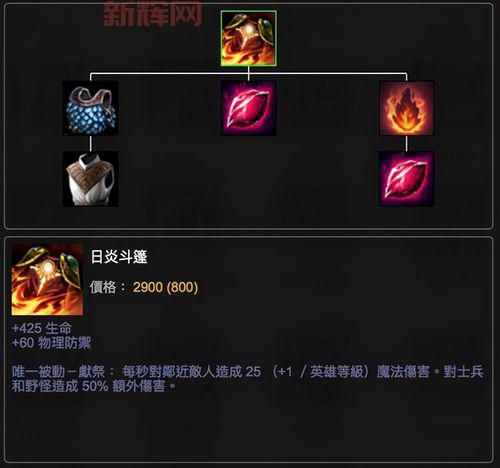Image resolution: width=500 pixels, height=468 pixels.
Task: Click the 魔法傷害 words in the description
Action: point(403,372)
